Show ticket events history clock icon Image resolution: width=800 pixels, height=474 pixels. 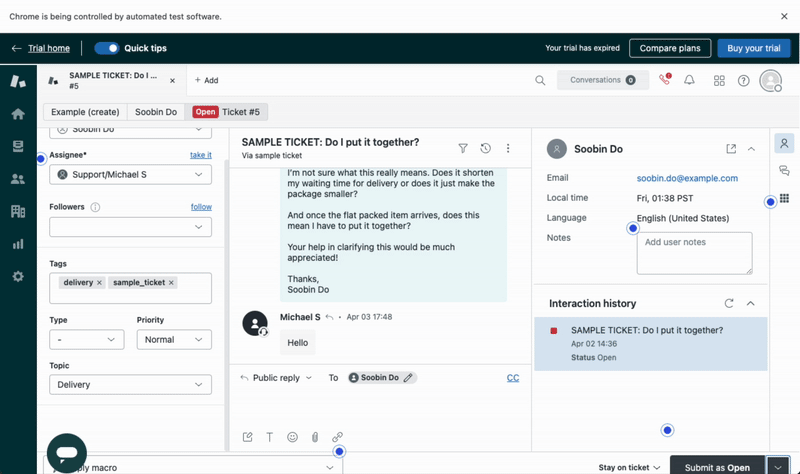pyautogui.click(x=485, y=148)
